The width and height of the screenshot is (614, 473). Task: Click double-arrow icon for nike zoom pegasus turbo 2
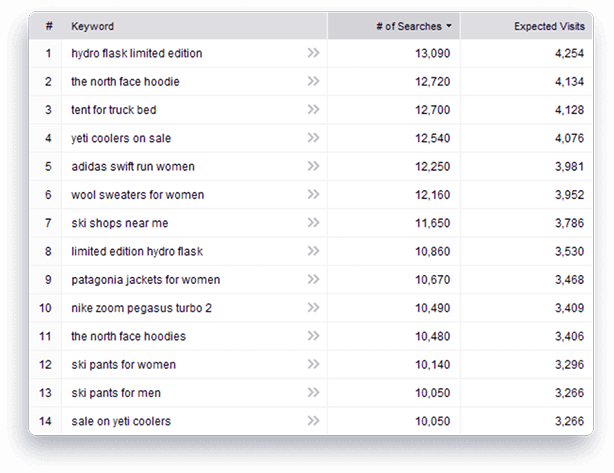313,307
